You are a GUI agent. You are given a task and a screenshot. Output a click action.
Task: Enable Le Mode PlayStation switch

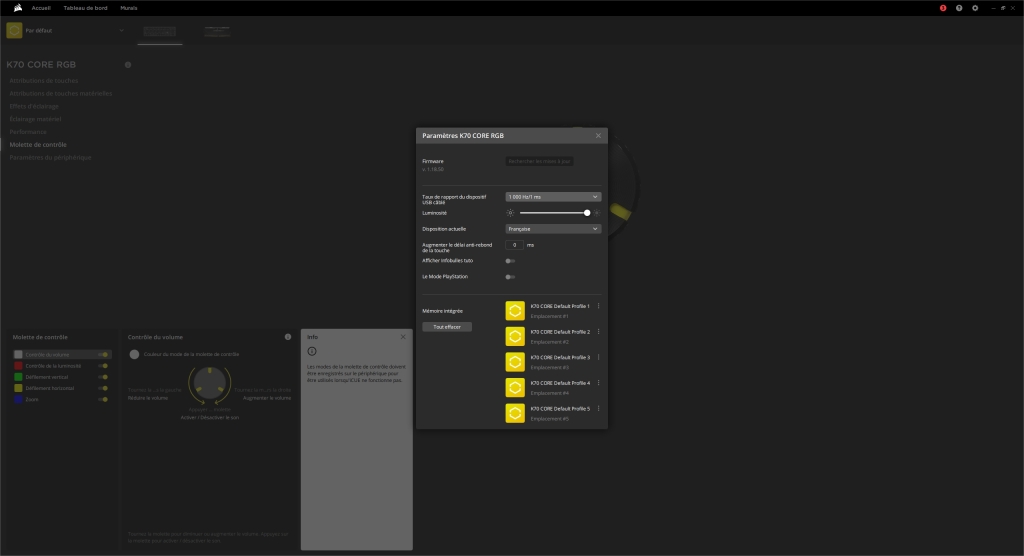(x=510, y=276)
